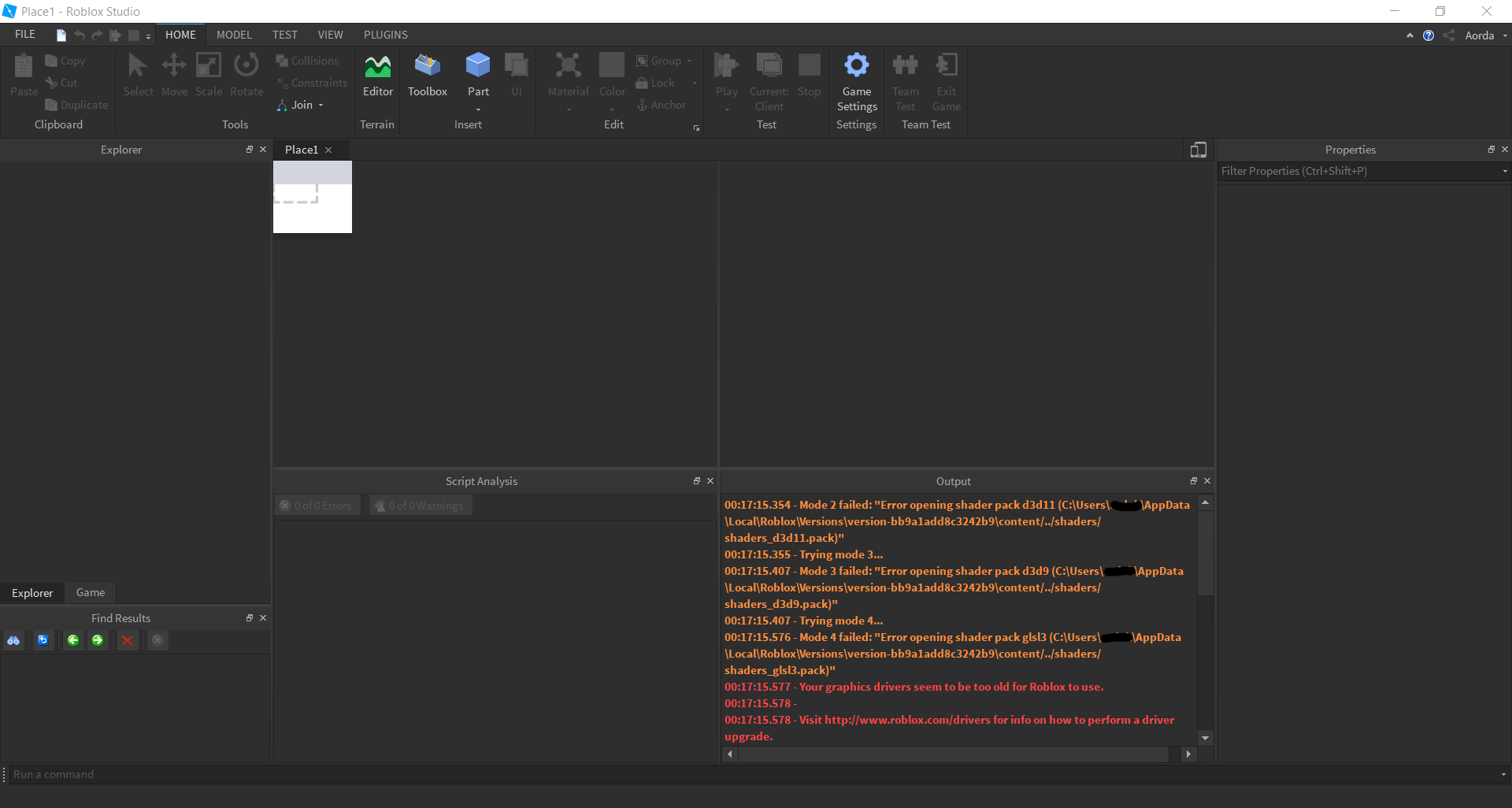Open the Terrain Editor tool

pos(378,75)
